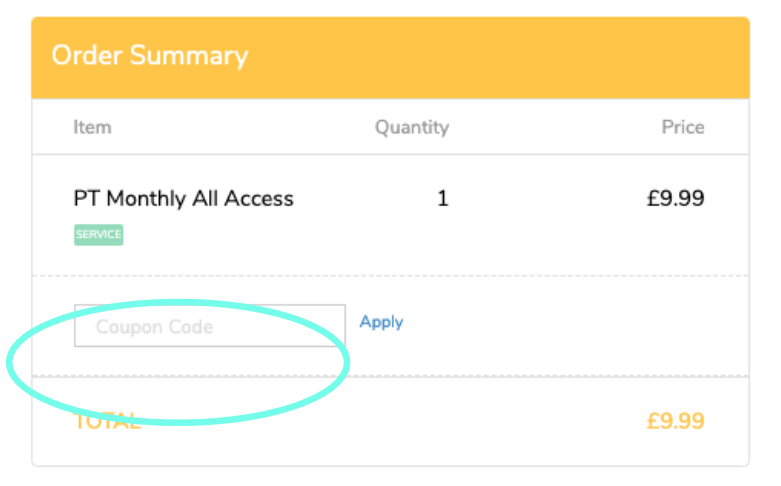781x486 pixels.
Task: Click the orange TOTAL label
Action: [x=107, y=421]
